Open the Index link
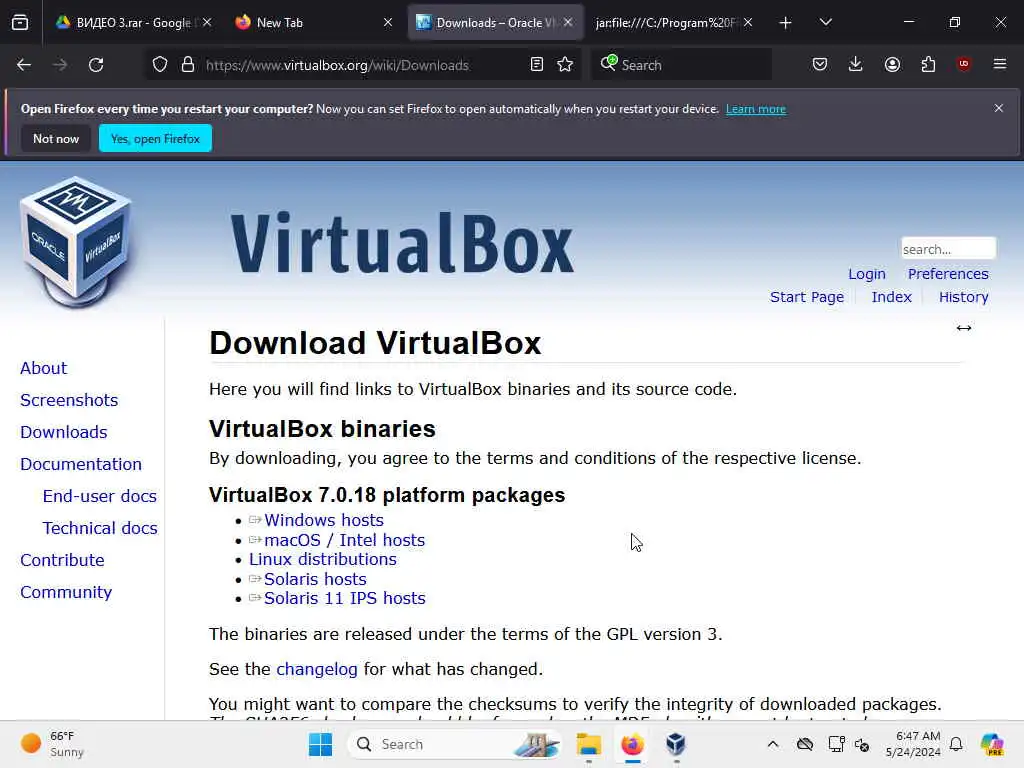The image size is (1024, 768). [891, 296]
